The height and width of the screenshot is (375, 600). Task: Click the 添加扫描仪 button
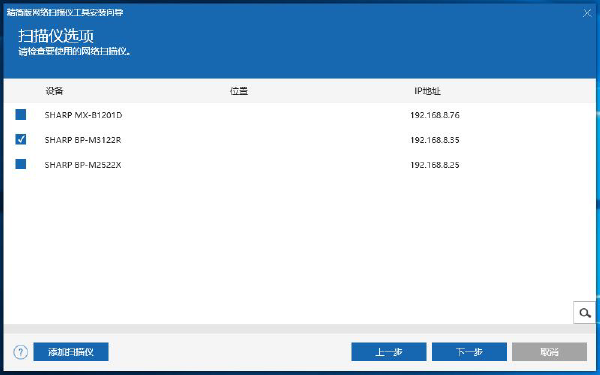(x=71, y=352)
